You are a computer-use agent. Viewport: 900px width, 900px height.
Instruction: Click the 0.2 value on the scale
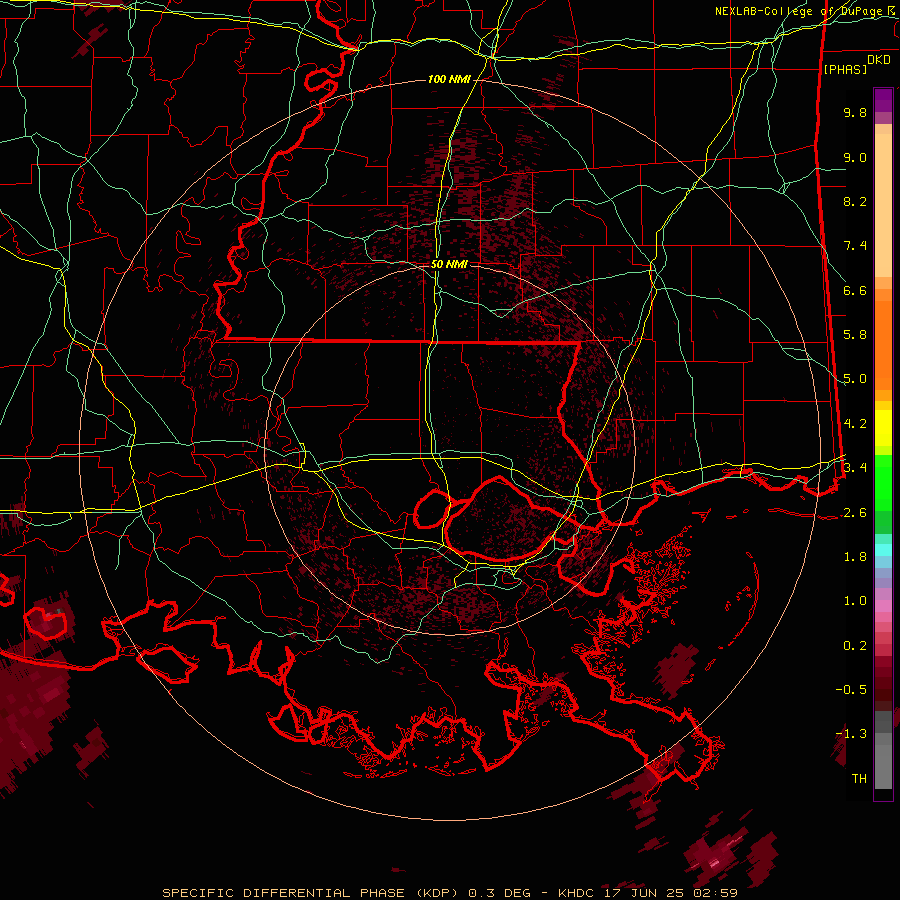(x=855, y=646)
